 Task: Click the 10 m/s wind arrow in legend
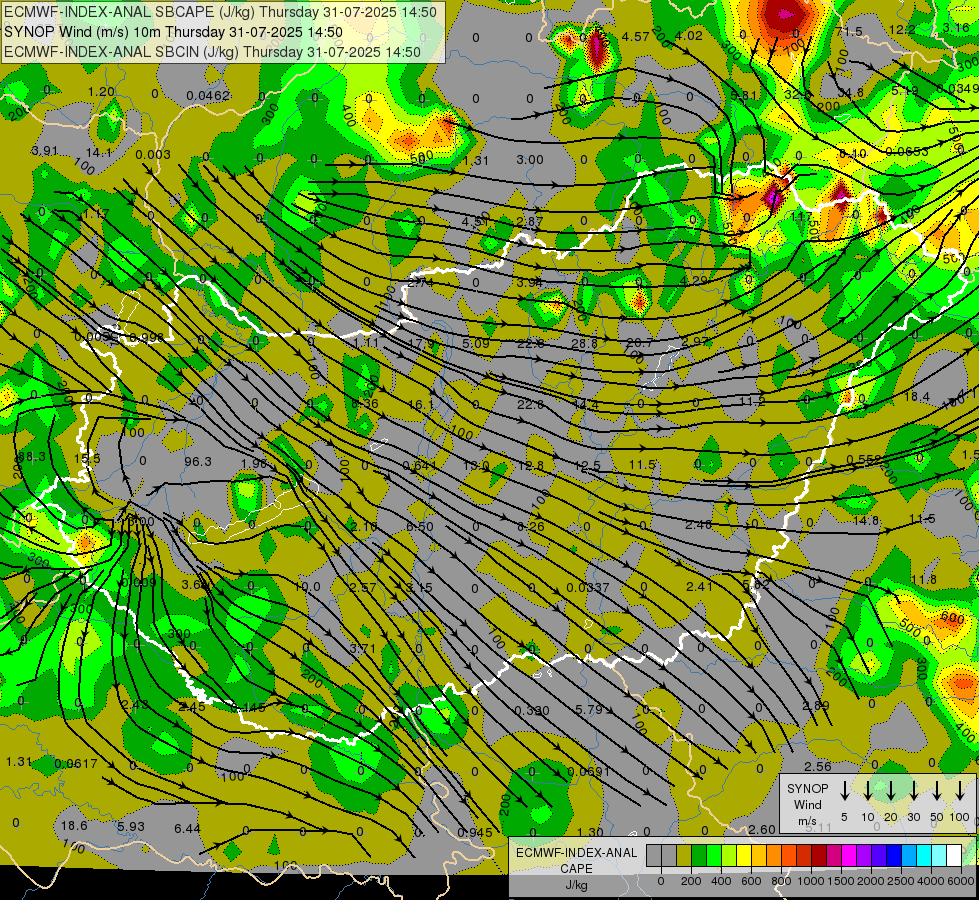[x=867, y=791]
